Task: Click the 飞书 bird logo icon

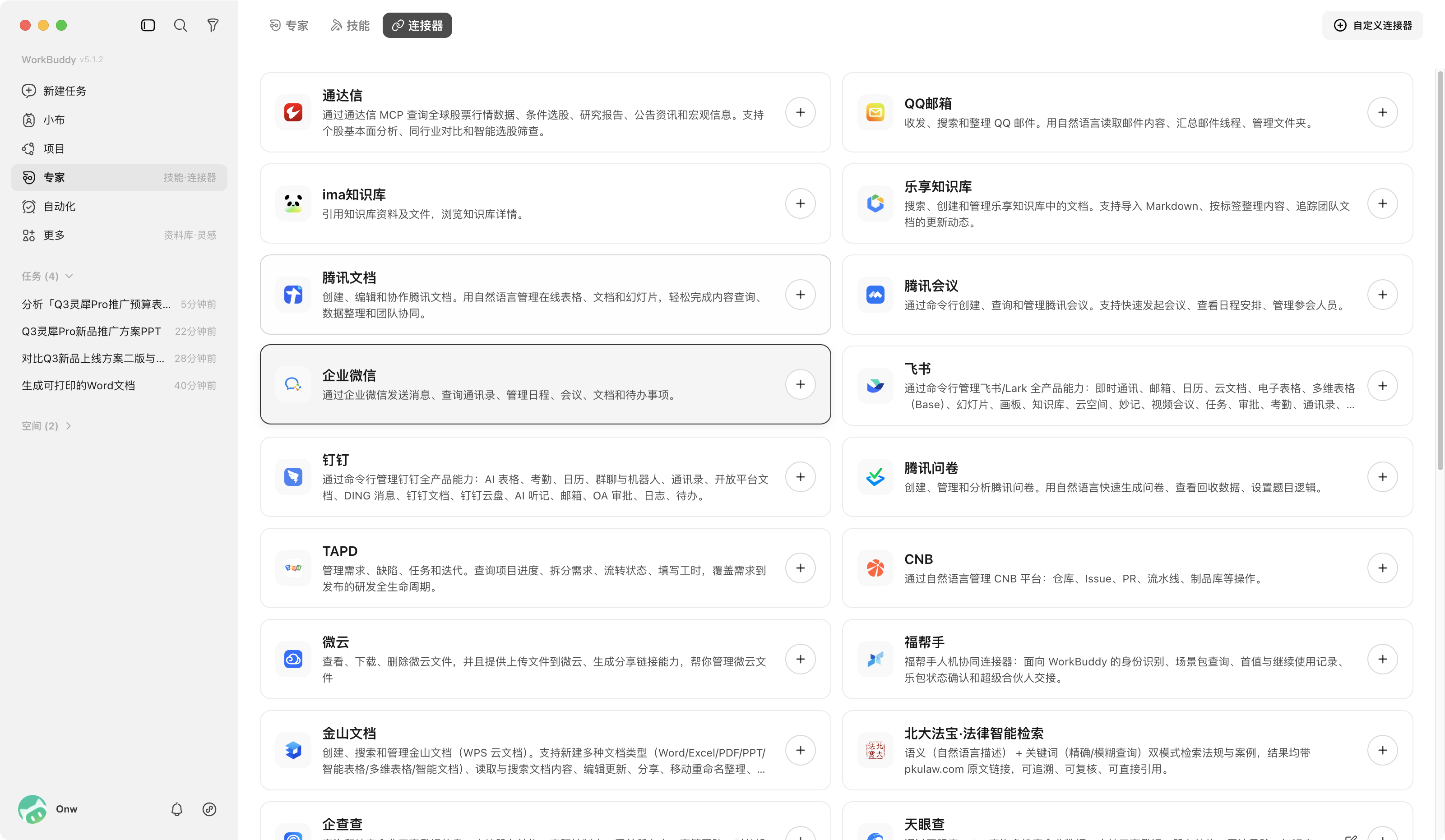Action: (875, 386)
